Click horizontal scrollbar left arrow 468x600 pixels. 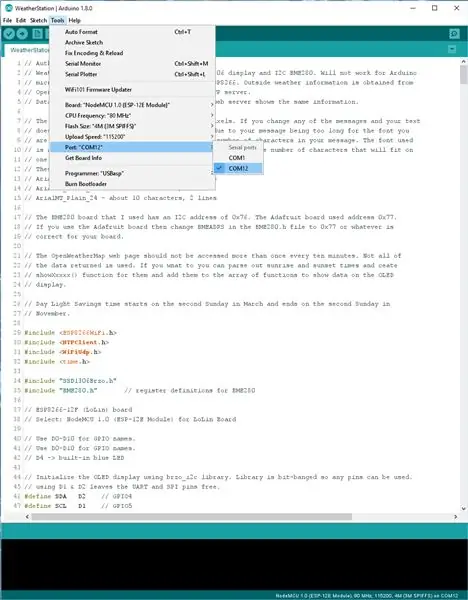[x=27, y=517]
